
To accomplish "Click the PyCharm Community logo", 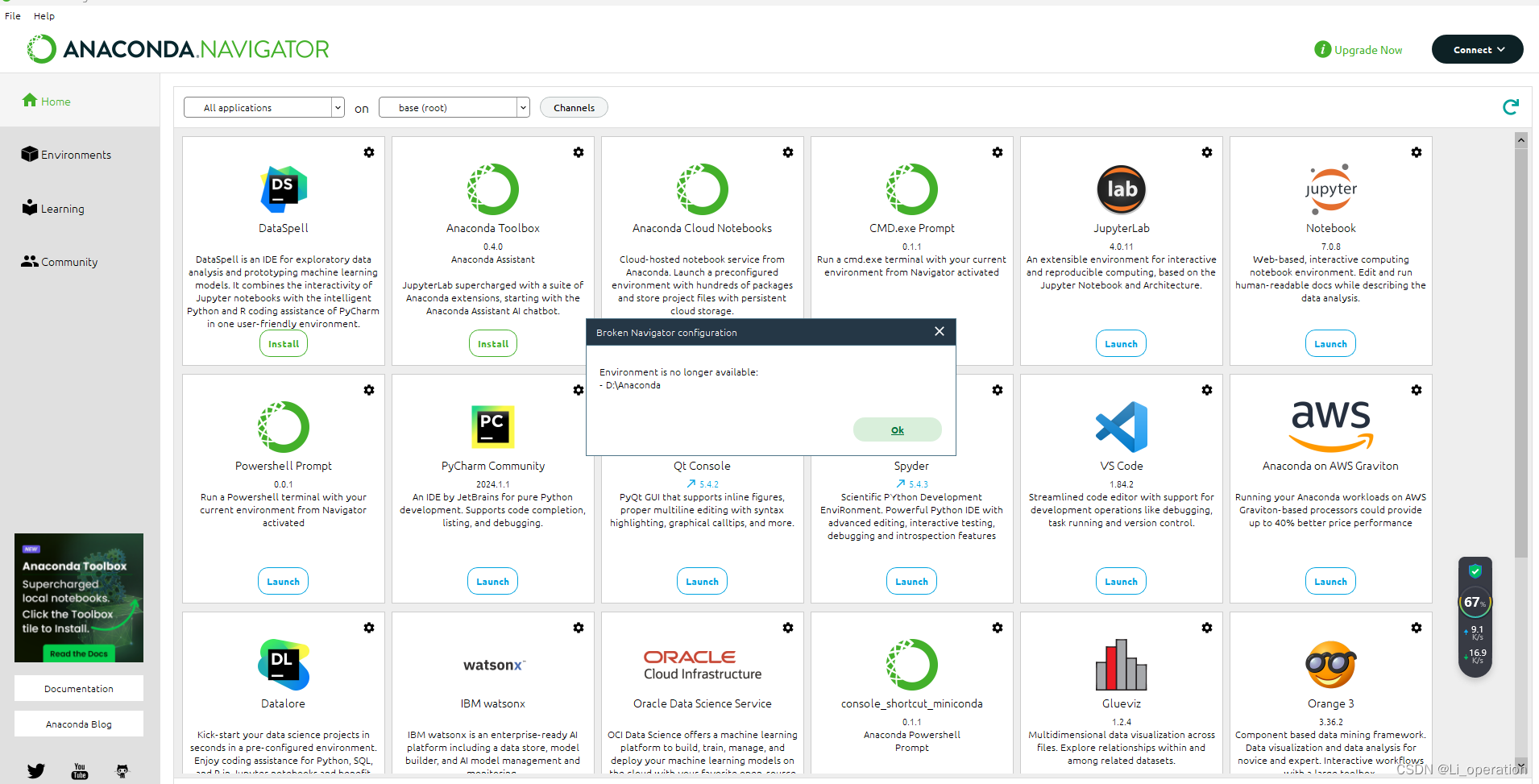I will tap(493, 426).
